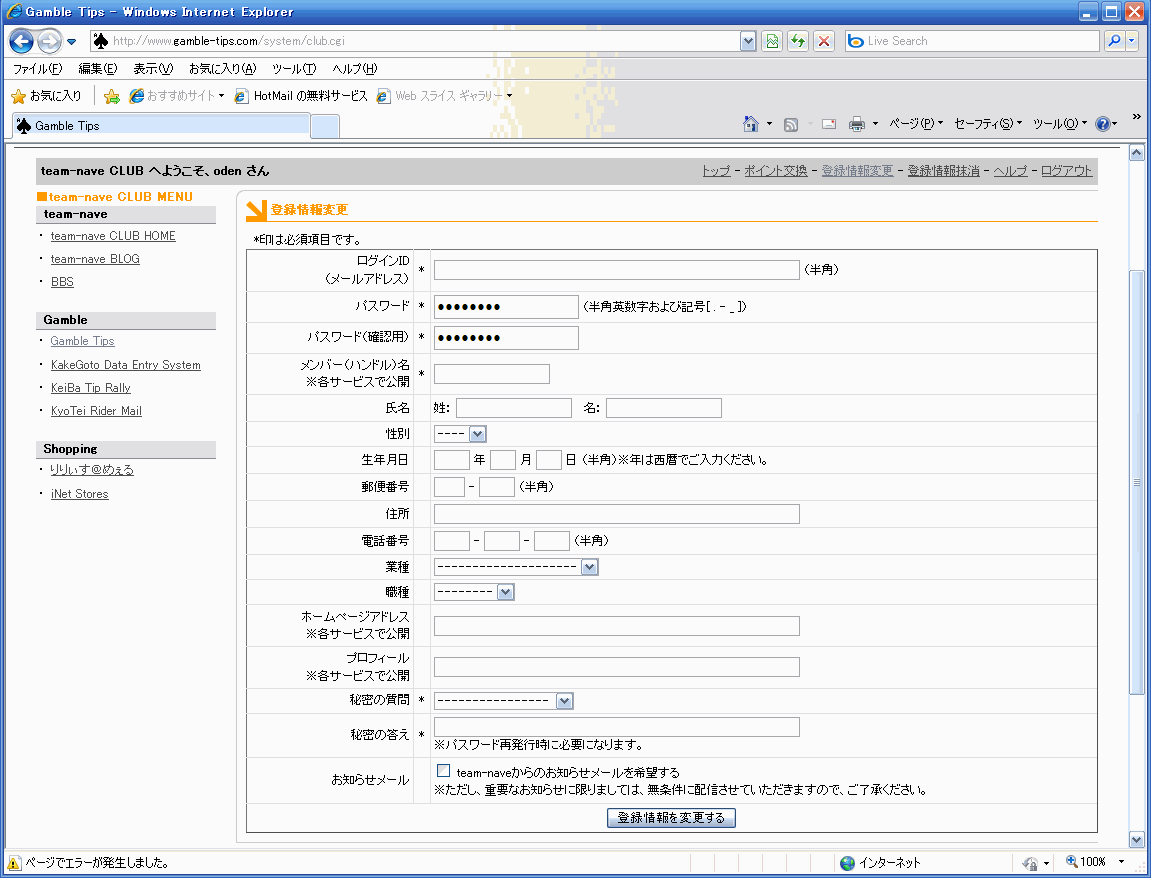
Task: Expand the Home button dropdown arrow
Action: pos(769,124)
